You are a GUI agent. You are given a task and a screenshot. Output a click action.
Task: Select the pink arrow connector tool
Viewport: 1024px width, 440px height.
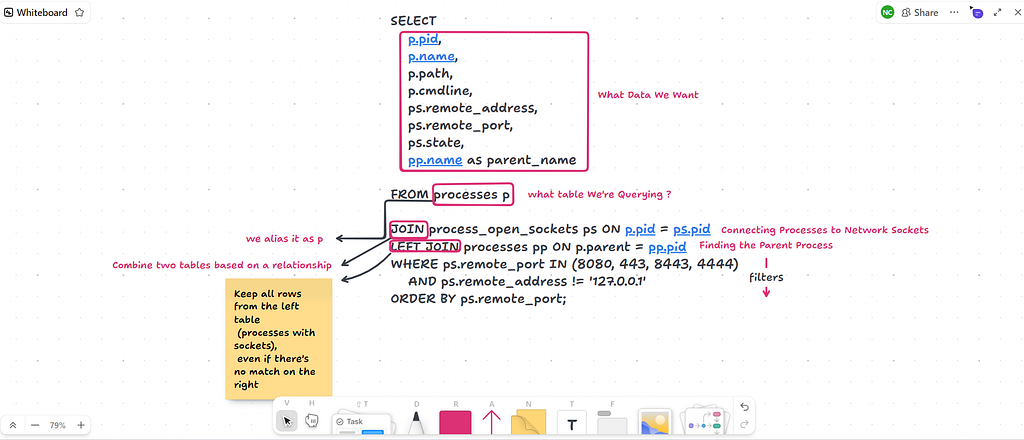tap(491, 422)
